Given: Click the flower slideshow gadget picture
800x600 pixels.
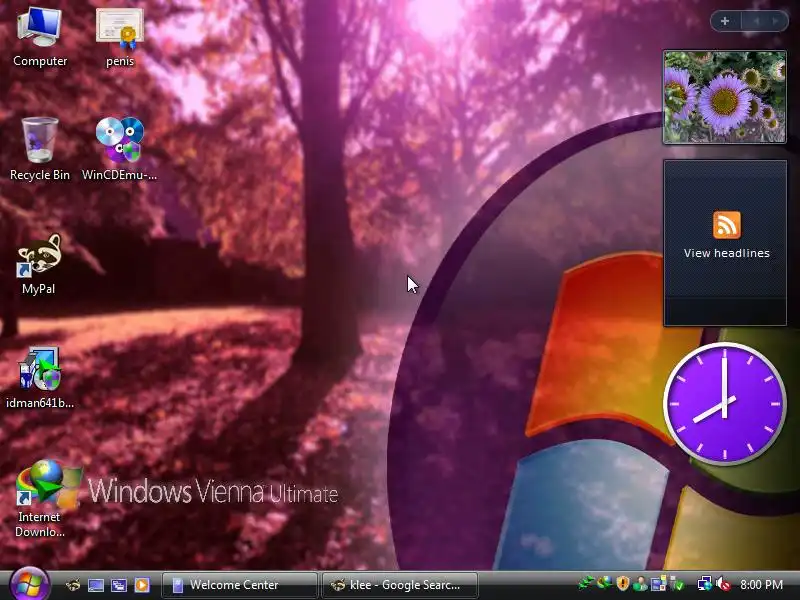Looking at the screenshot, I should 724,97.
